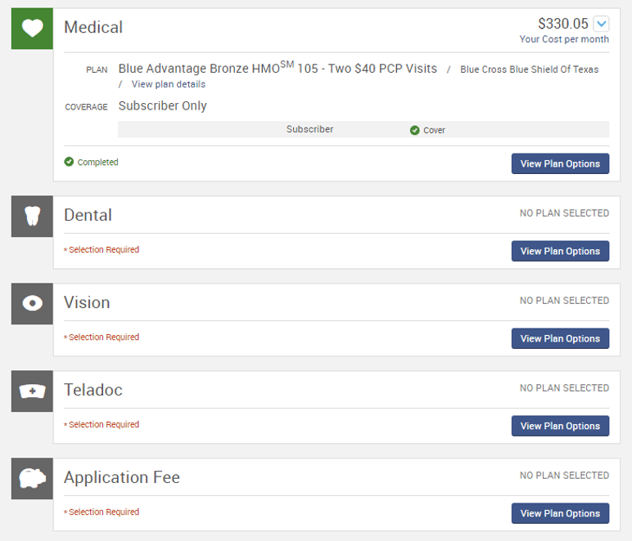Click View Plan Options for Vision

pos(560,339)
